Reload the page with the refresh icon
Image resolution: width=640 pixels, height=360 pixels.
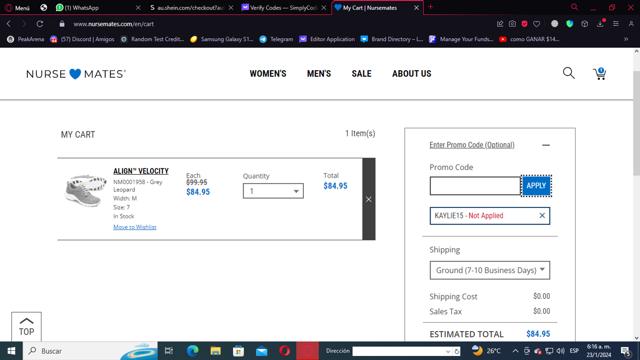(40, 24)
